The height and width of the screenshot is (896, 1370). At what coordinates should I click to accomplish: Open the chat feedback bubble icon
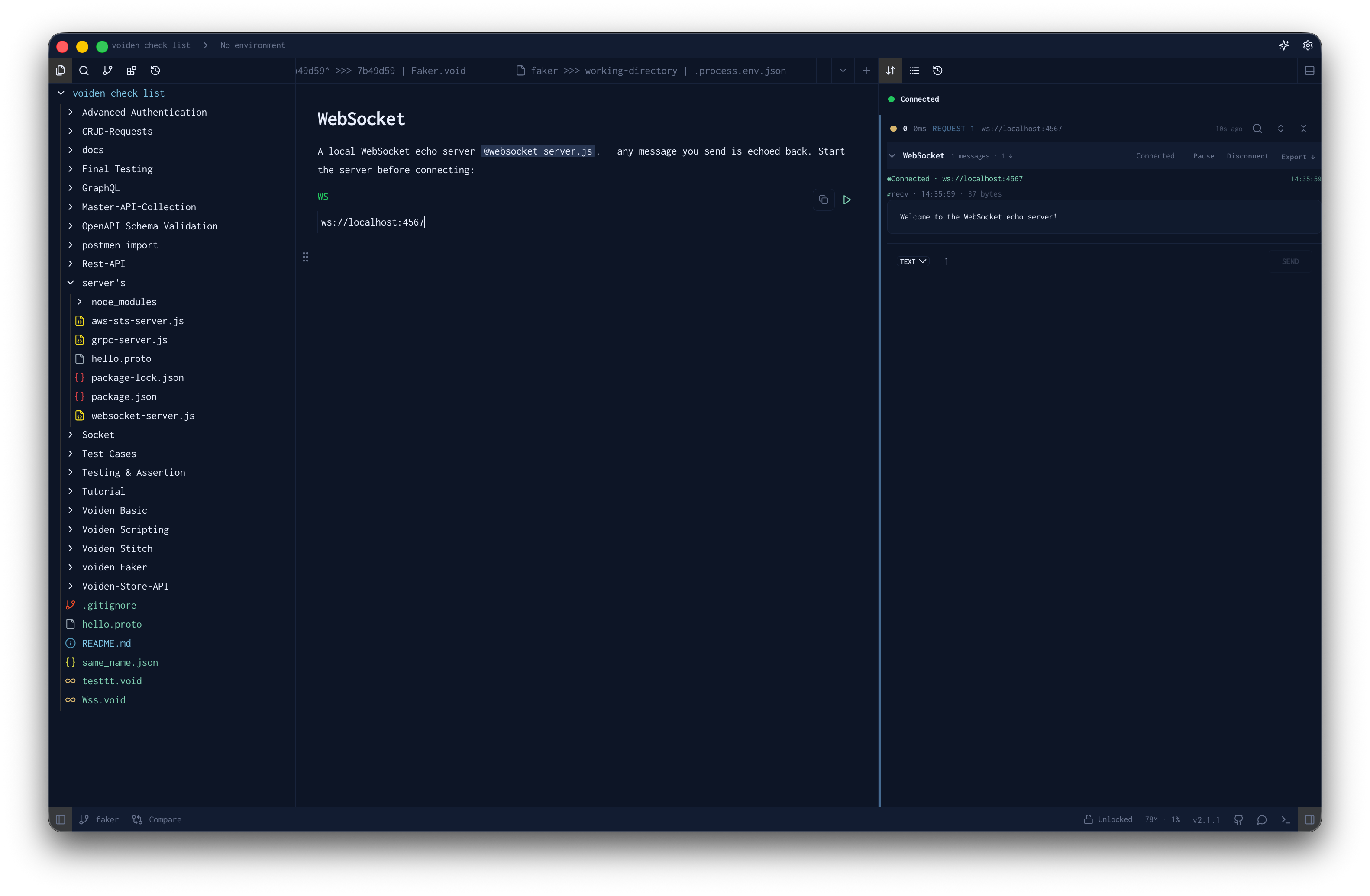pos(1262,819)
